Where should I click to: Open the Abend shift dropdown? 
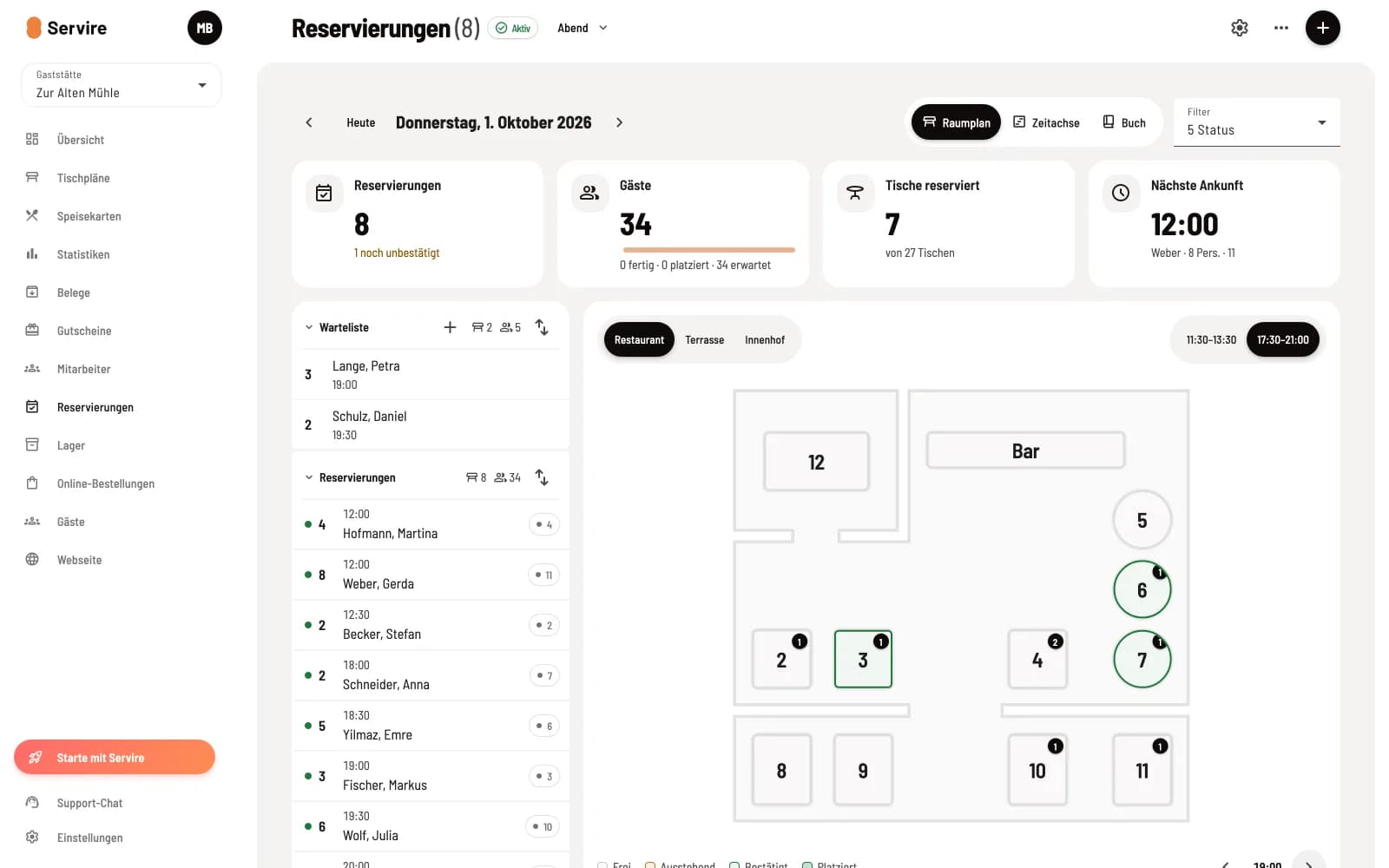coord(583,28)
